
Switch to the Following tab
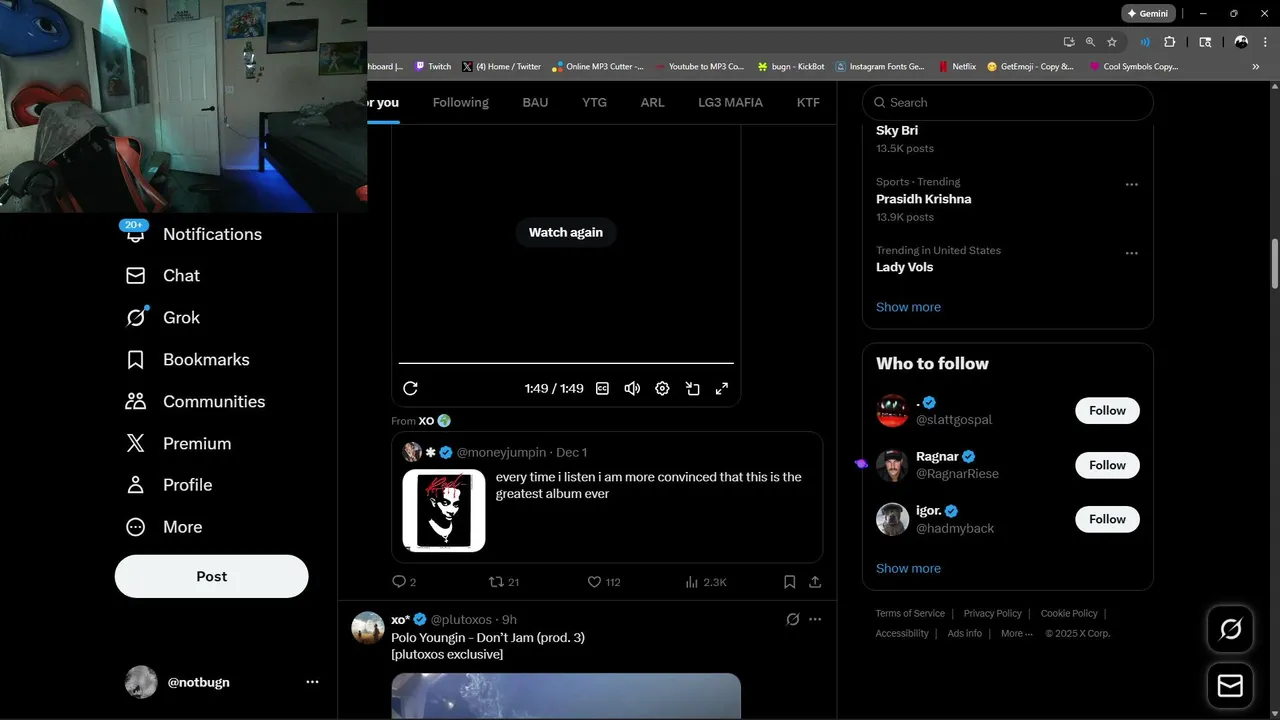point(461,102)
